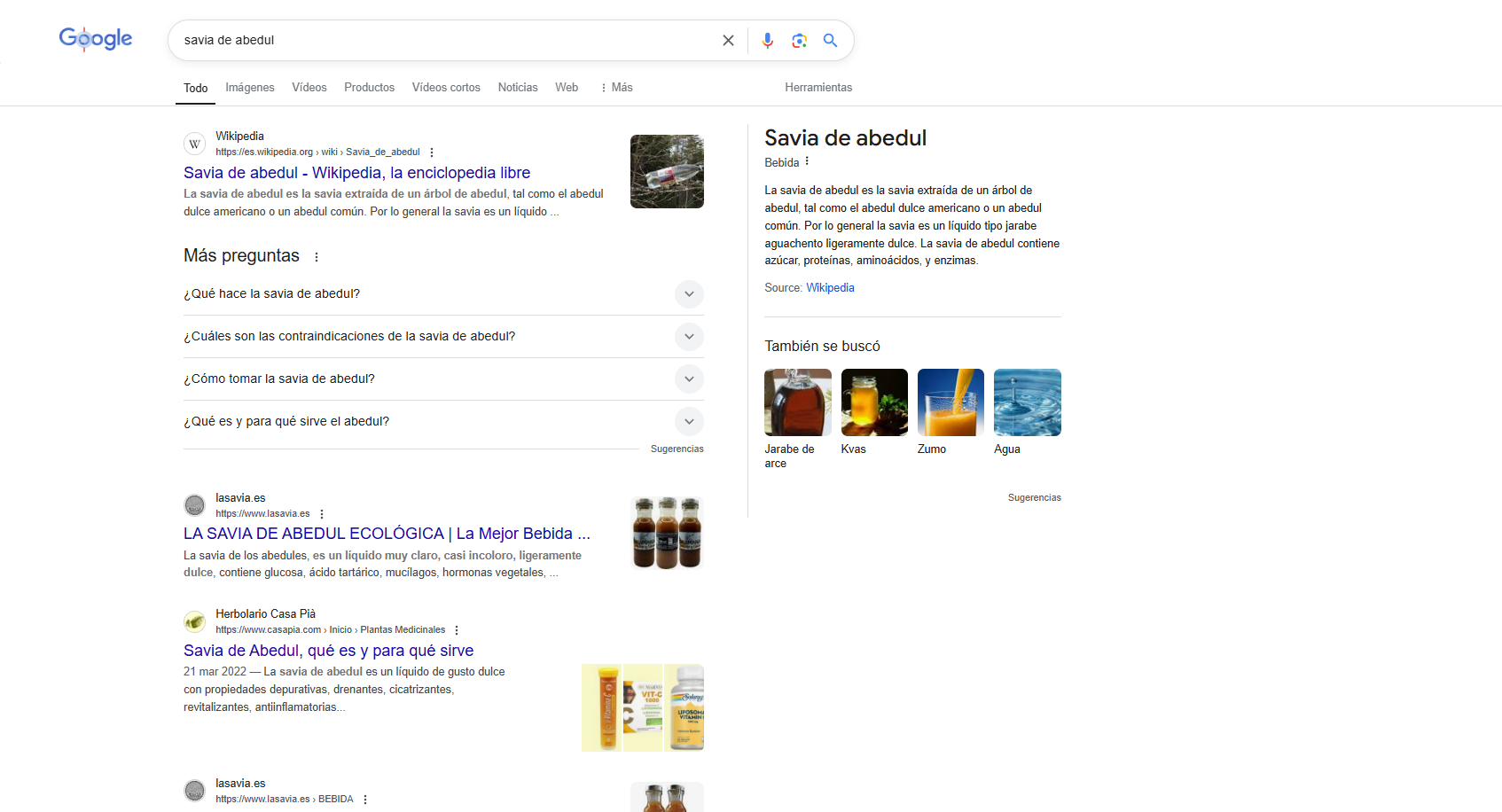
Task: Switch to the Imágenes tab
Action: point(249,87)
